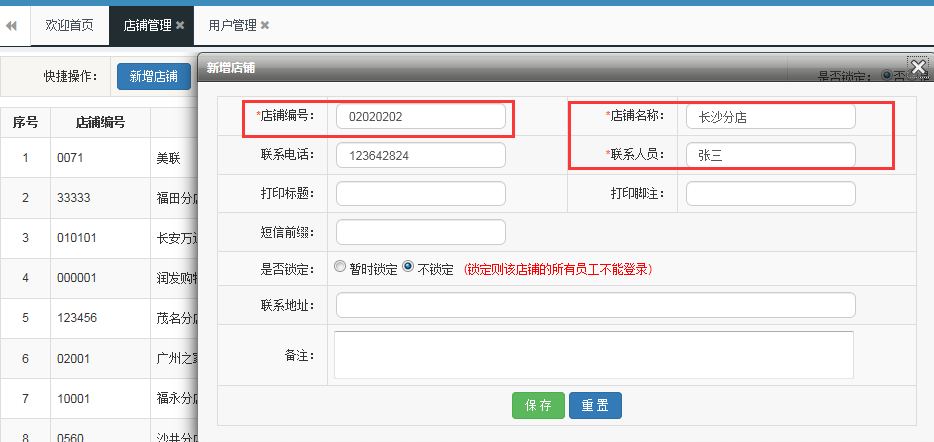Switch to the 店铺管理 tab
Image resolution: width=934 pixels, height=442 pixels.
[151, 26]
